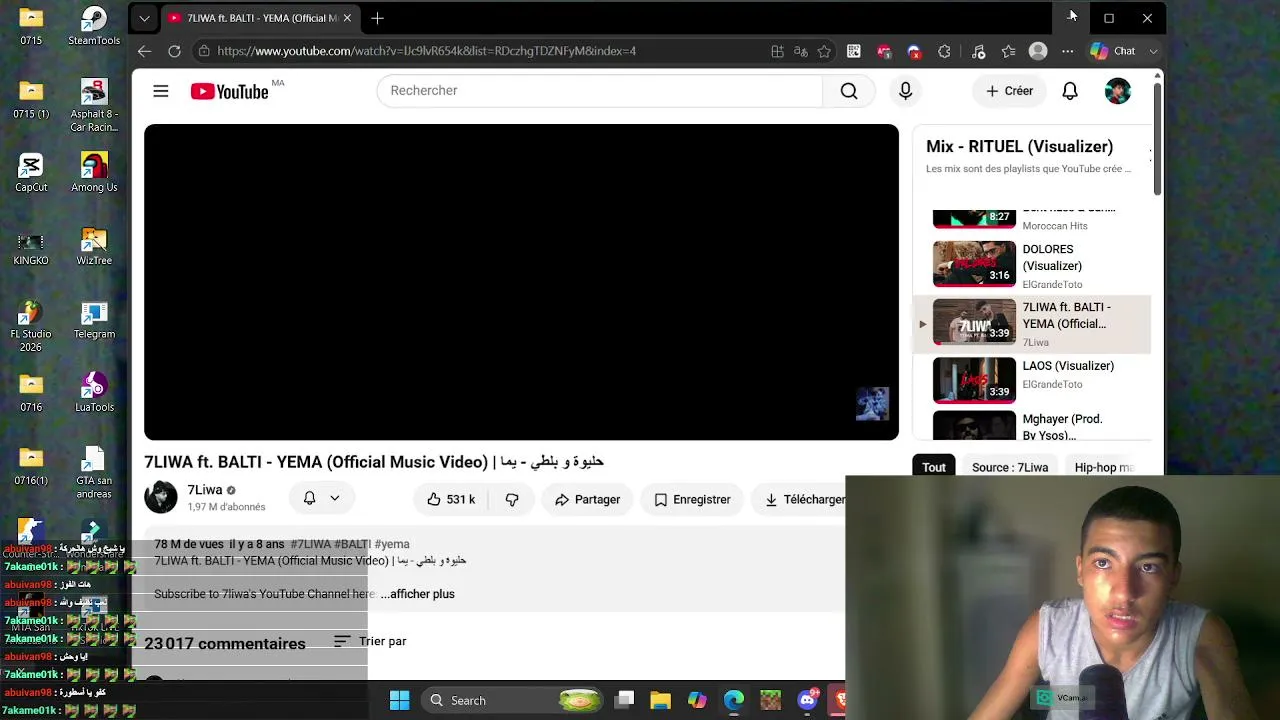
Task: Click the channel watermark in the video corner
Action: pos(872,404)
